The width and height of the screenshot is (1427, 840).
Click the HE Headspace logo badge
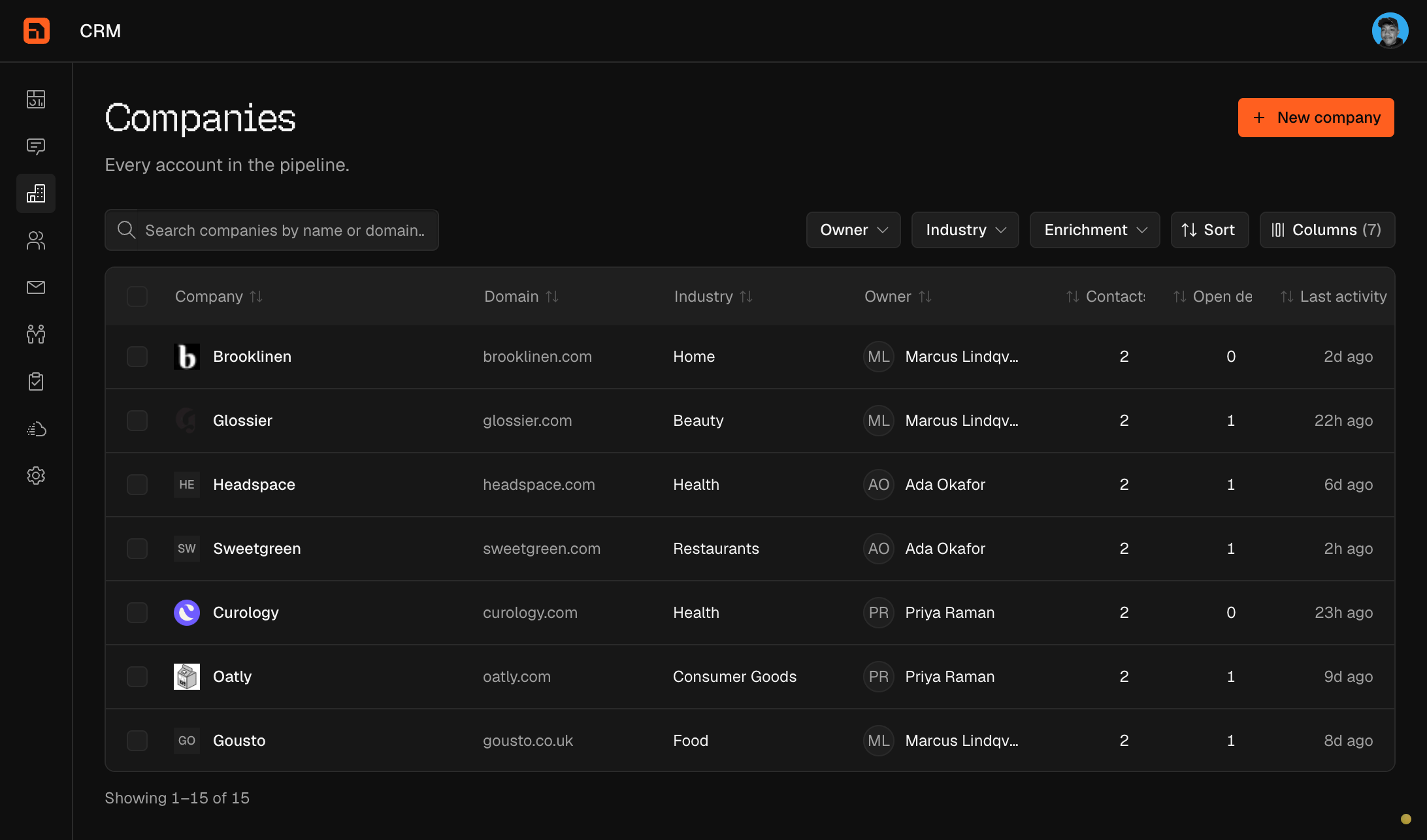tap(187, 485)
